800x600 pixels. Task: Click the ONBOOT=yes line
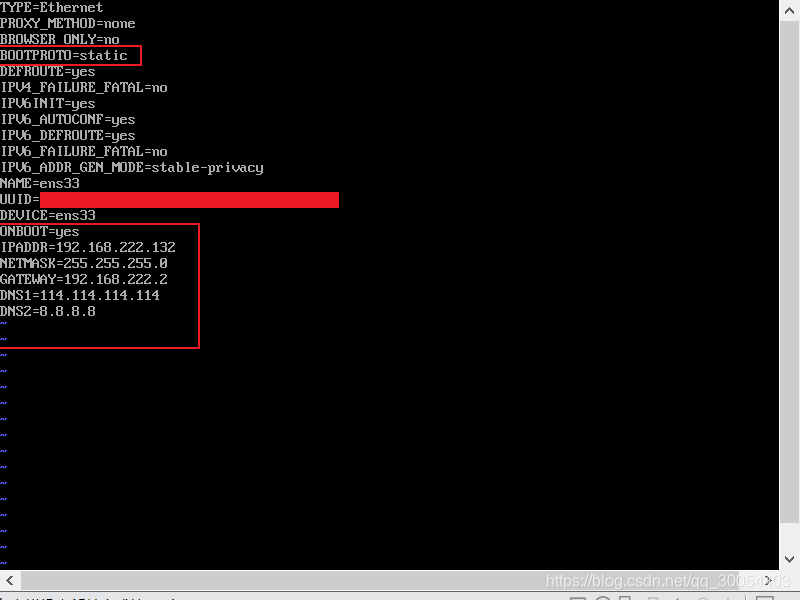[x=40, y=231]
